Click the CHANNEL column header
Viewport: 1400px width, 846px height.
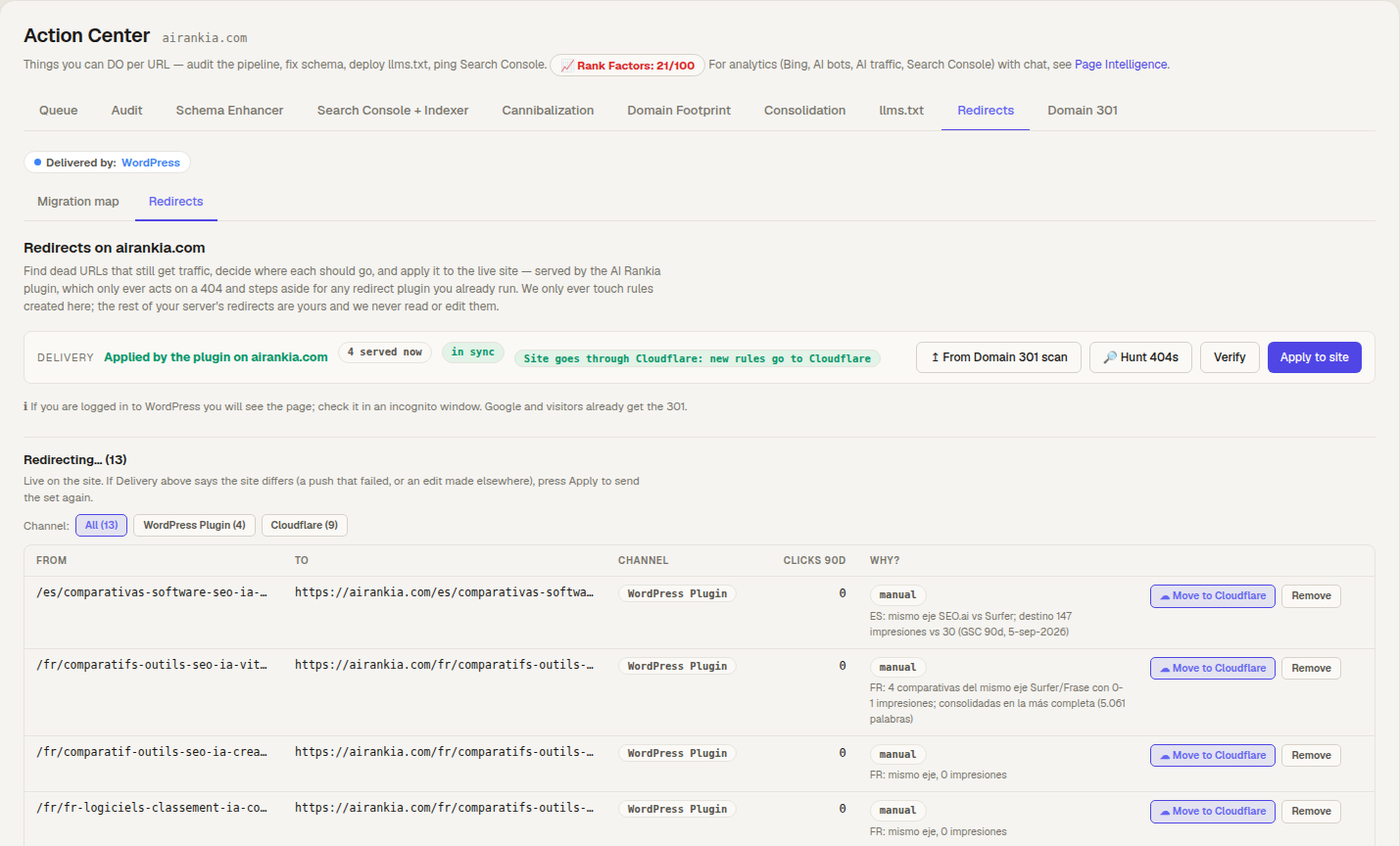click(643, 561)
